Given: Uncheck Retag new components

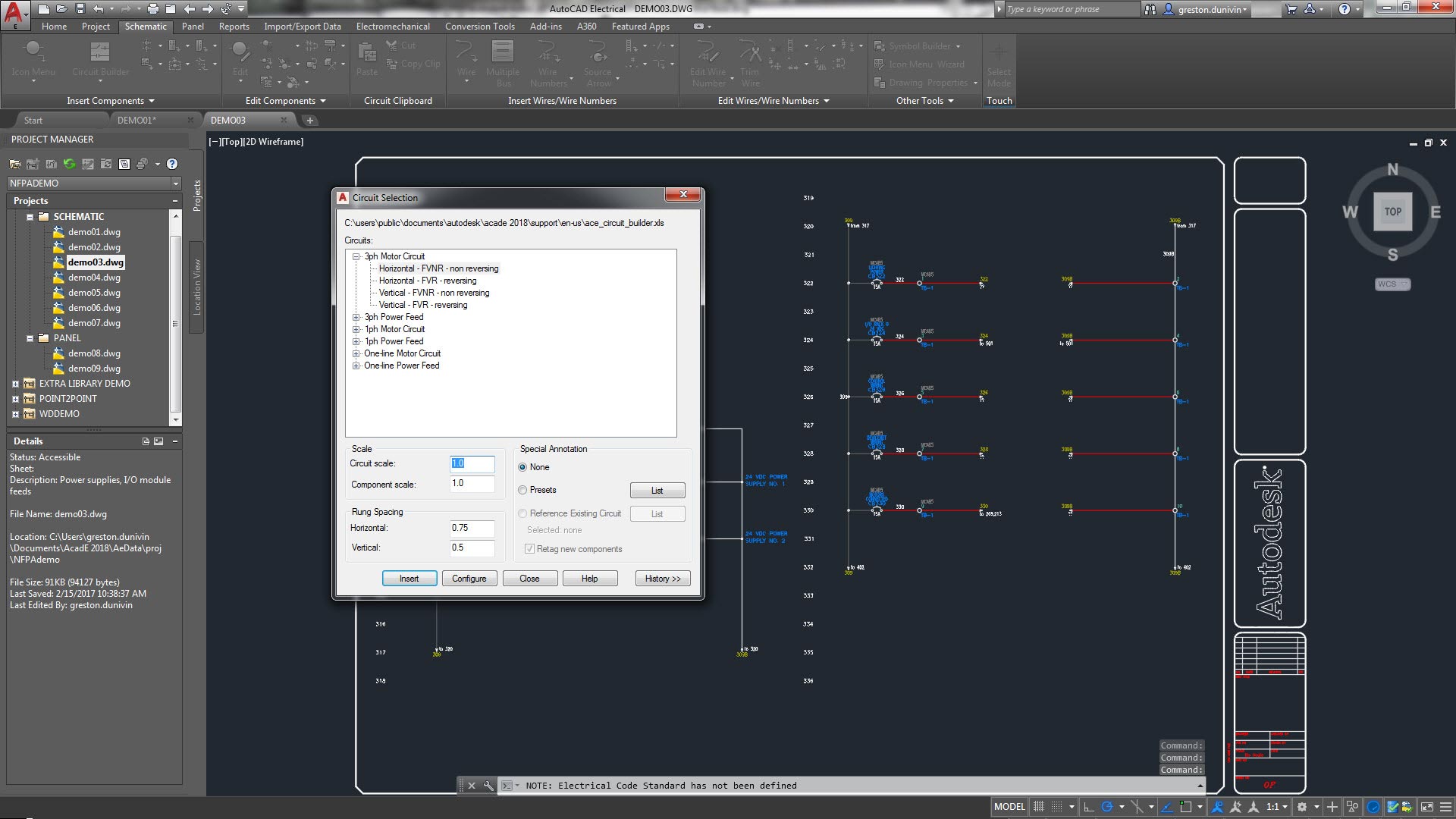Looking at the screenshot, I should 529,548.
